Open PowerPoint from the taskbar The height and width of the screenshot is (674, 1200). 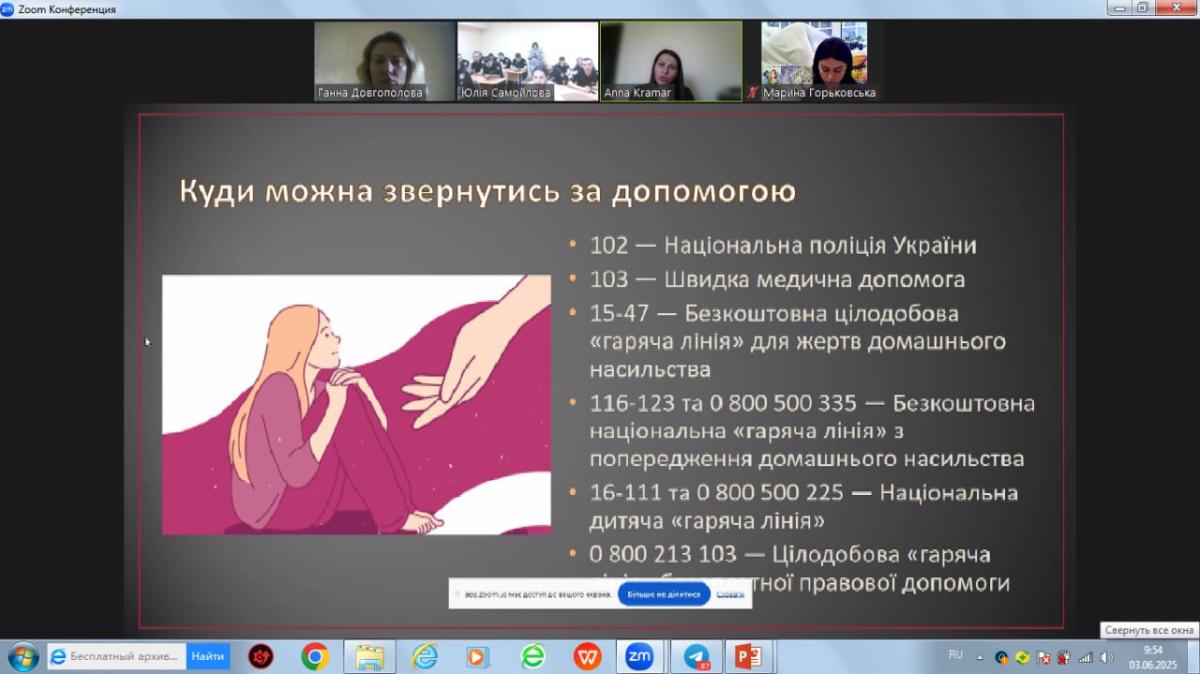point(749,656)
